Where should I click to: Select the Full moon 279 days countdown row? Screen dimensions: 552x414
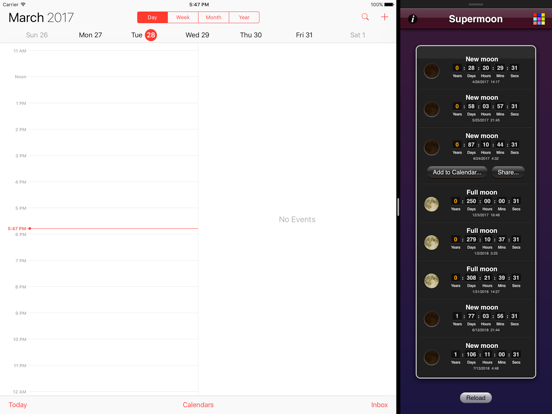coord(476,242)
